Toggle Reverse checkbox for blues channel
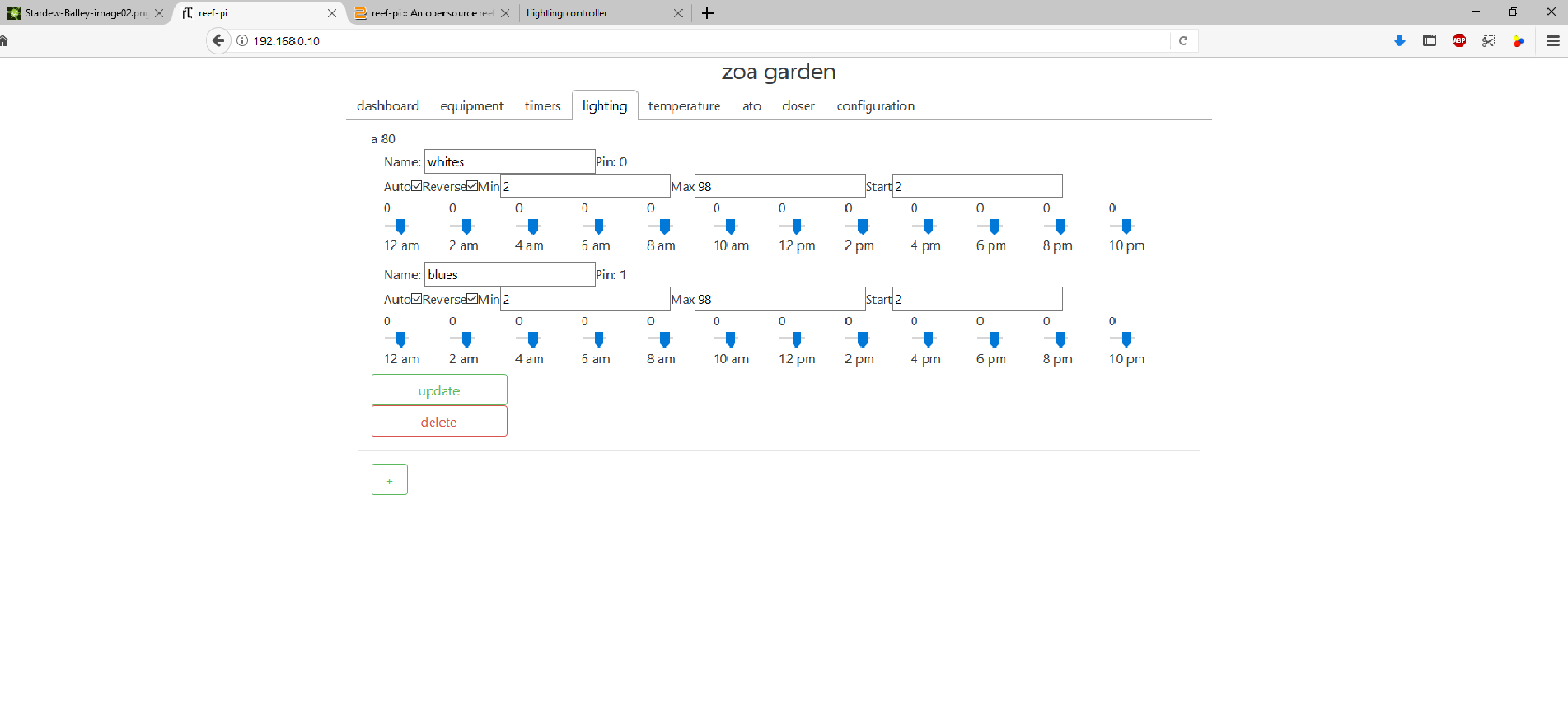Image resolution: width=1568 pixels, height=705 pixels. [x=472, y=298]
